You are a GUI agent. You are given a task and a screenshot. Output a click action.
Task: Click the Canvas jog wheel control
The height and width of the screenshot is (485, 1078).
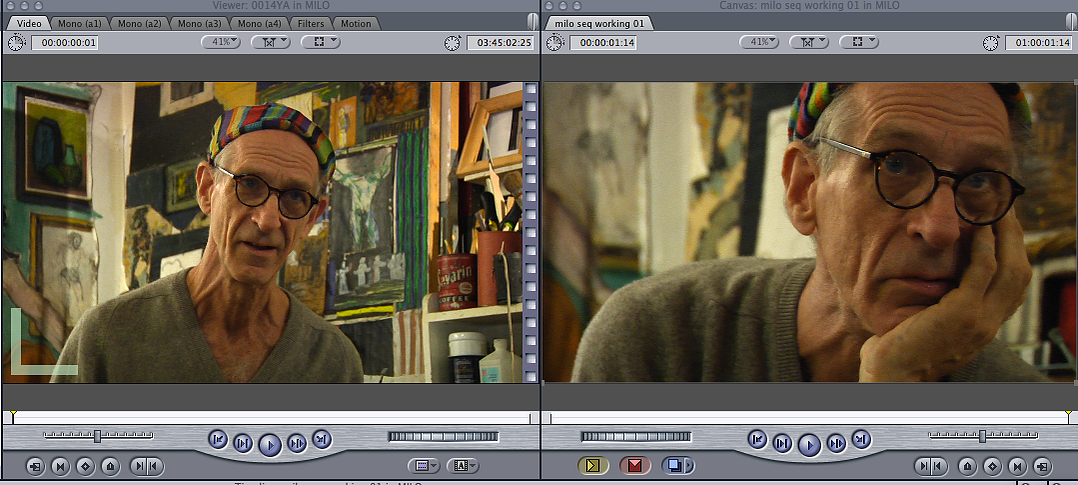click(x=636, y=437)
